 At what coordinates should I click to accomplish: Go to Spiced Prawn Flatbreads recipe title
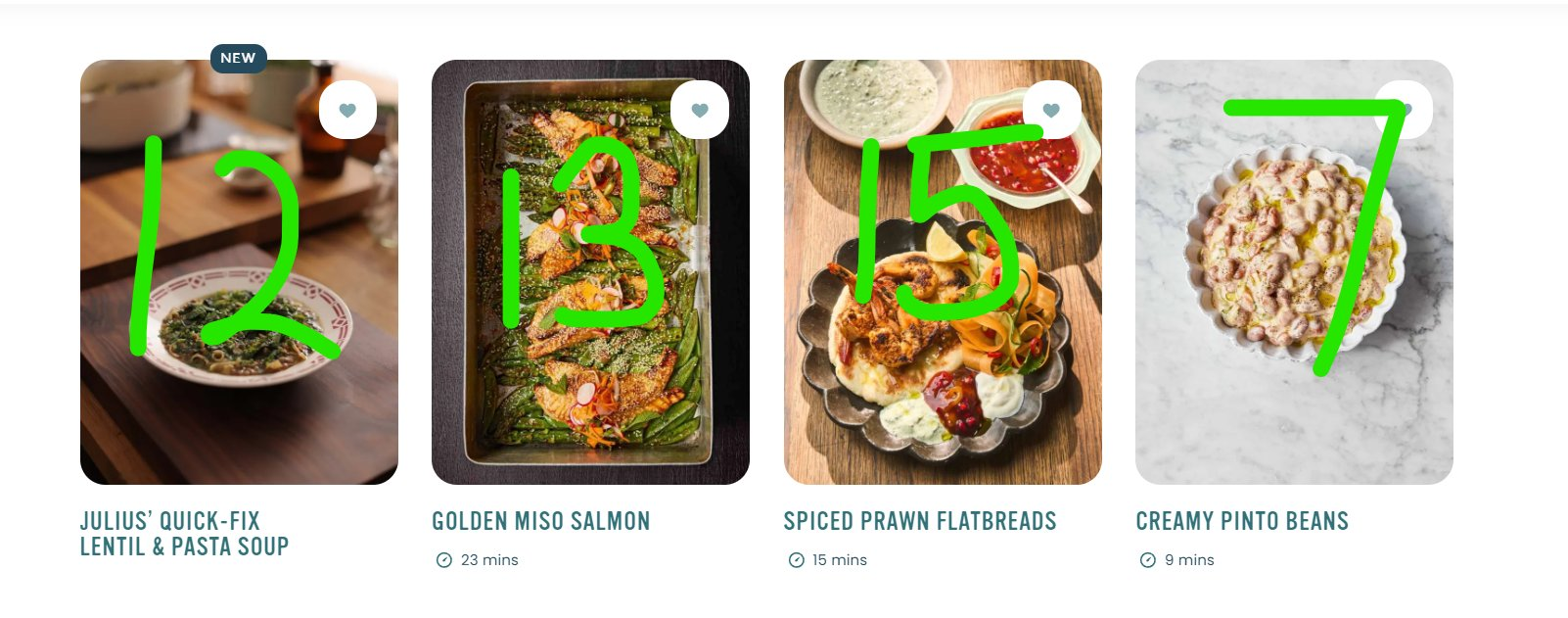point(920,521)
